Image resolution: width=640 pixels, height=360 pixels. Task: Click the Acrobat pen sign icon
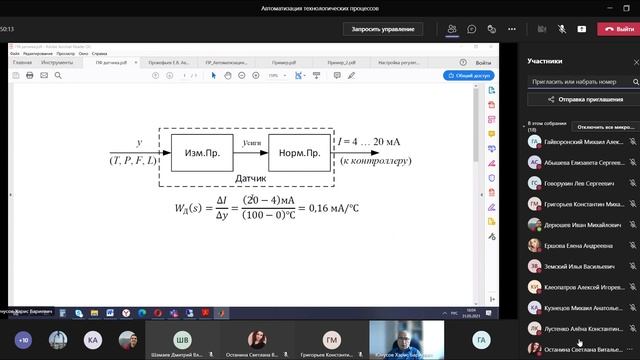(351, 76)
